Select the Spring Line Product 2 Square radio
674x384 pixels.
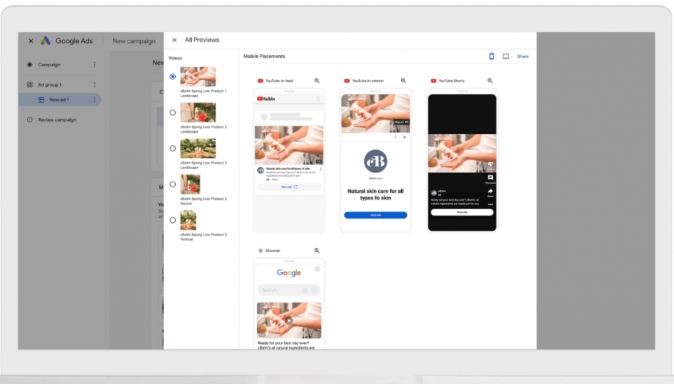click(x=172, y=184)
